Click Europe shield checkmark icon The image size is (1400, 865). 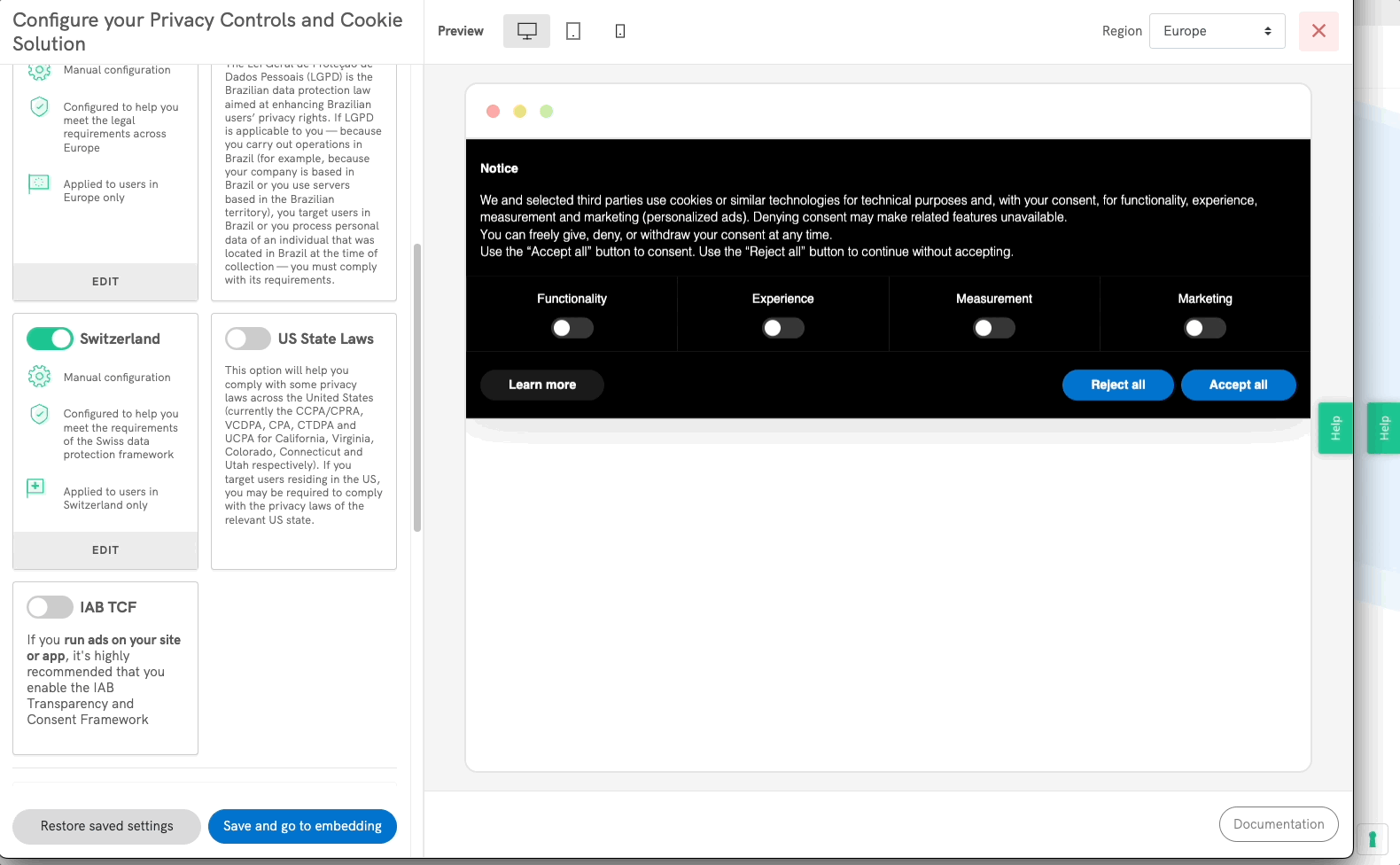pyautogui.click(x=39, y=107)
